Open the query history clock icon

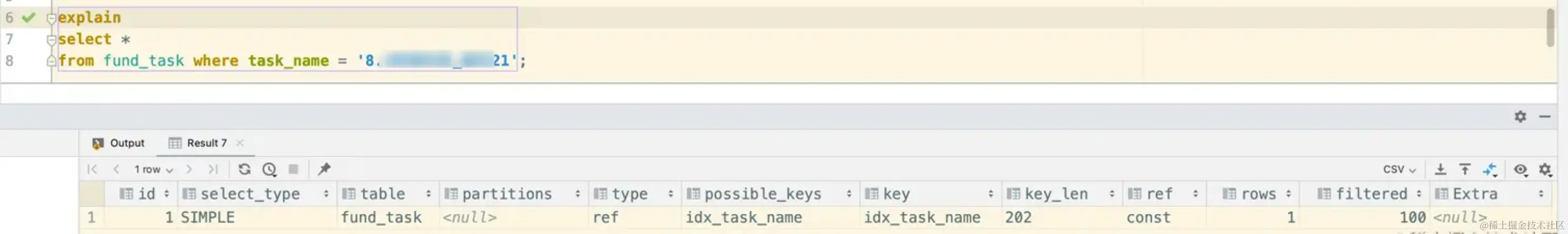(269, 169)
